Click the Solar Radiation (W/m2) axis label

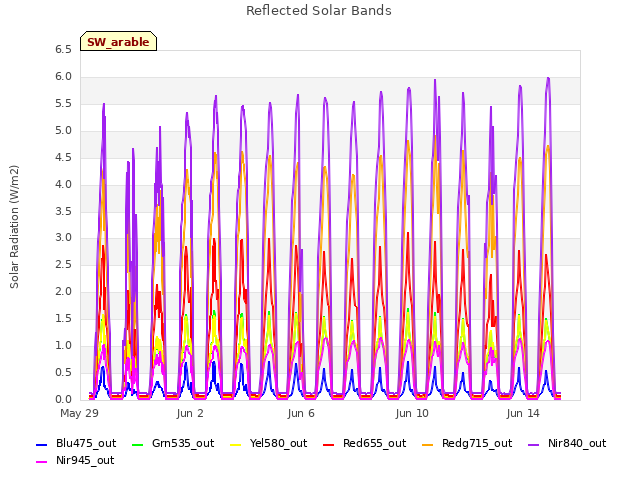pyautogui.click(x=14, y=227)
